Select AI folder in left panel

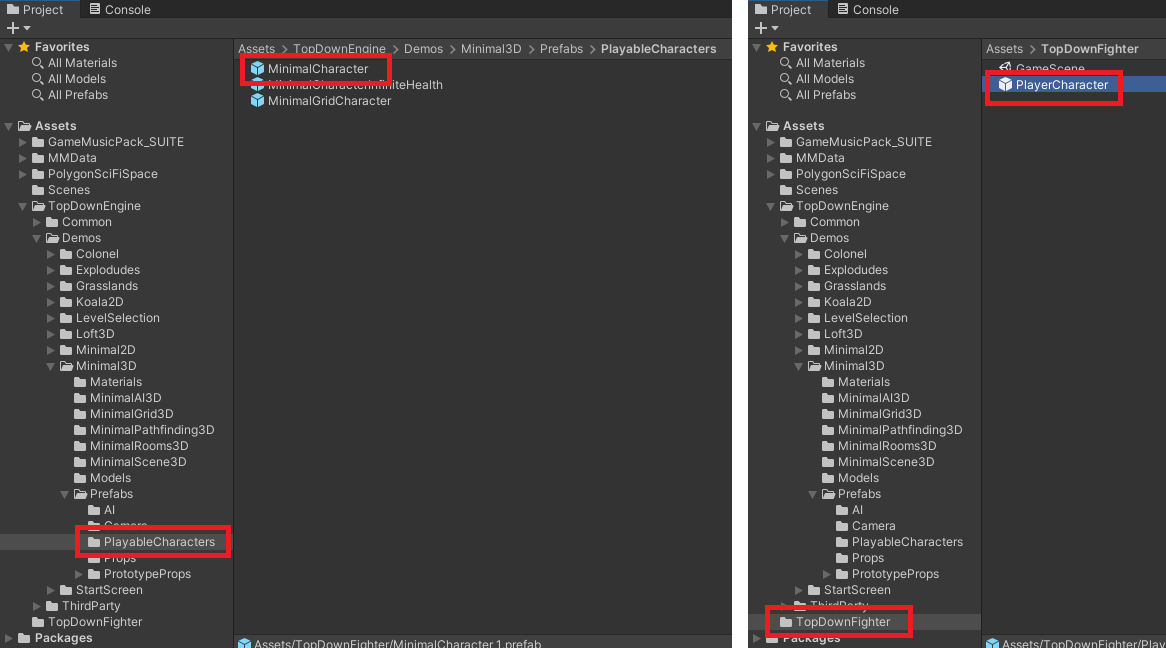(x=102, y=510)
